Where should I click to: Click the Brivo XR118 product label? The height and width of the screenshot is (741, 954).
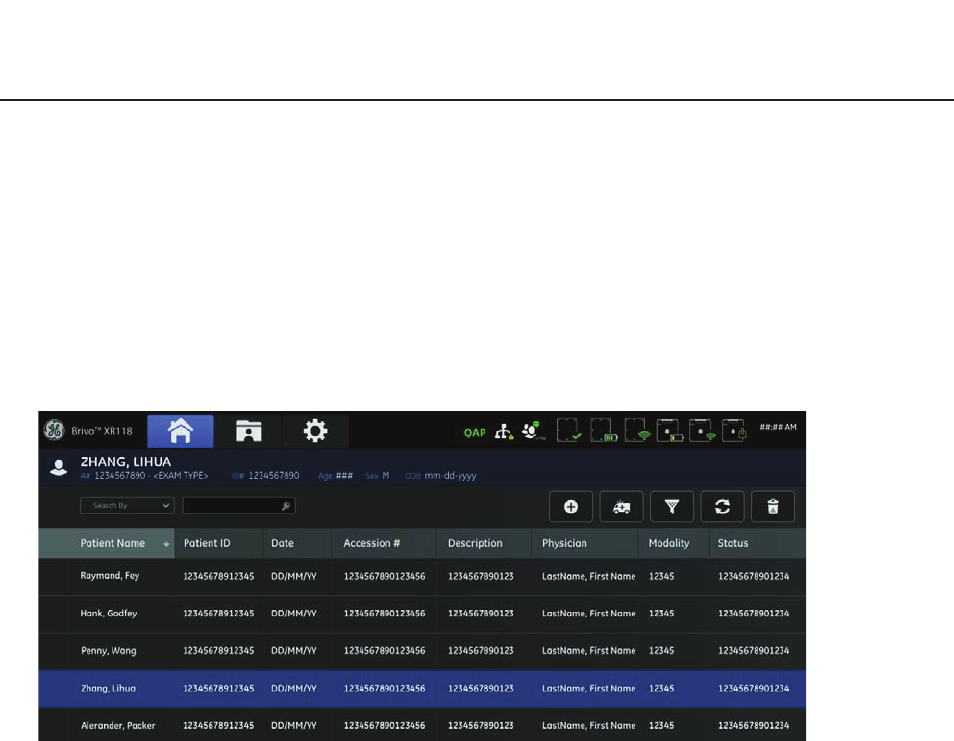coord(102,431)
